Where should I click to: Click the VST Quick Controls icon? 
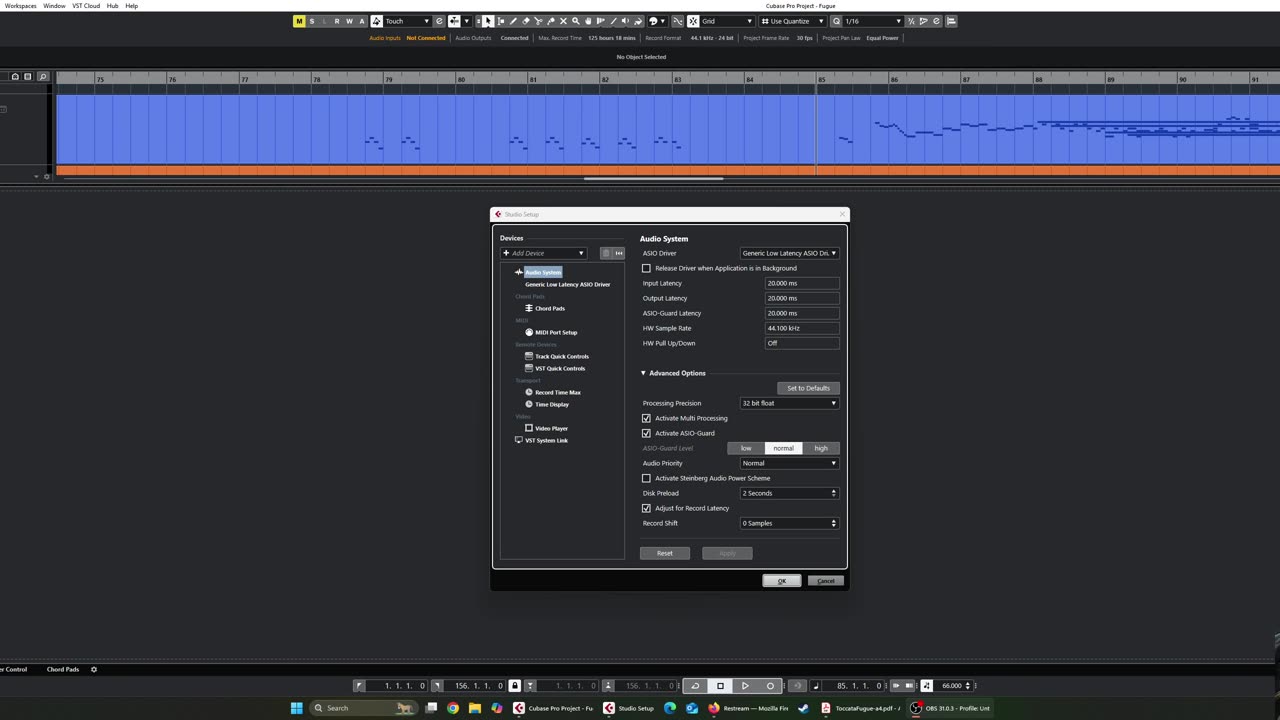[529, 368]
